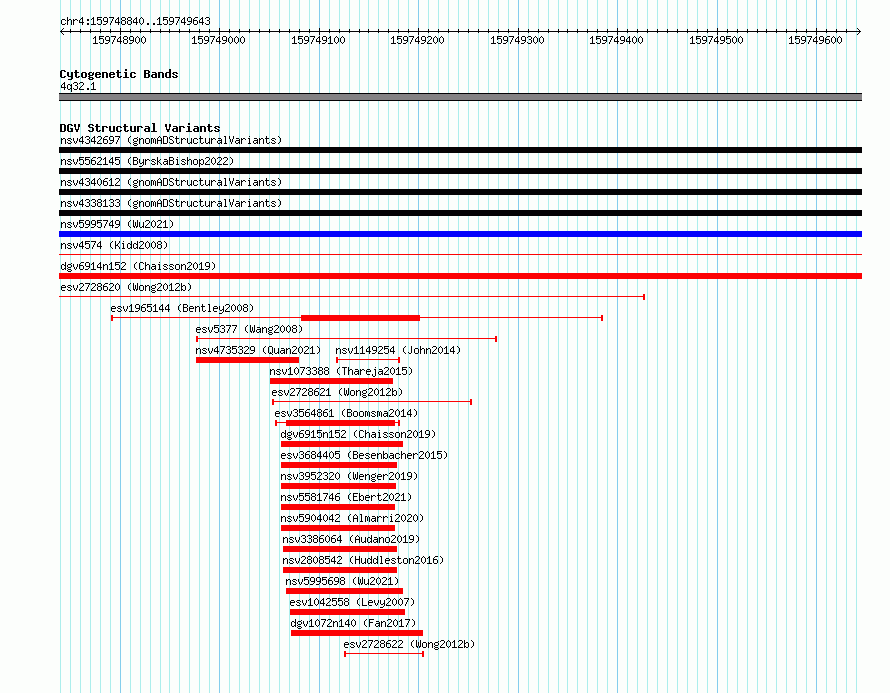Click the nsv4735329 (Quan2021) label
The width and height of the screenshot is (890, 693).
pyautogui.click(x=258, y=350)
